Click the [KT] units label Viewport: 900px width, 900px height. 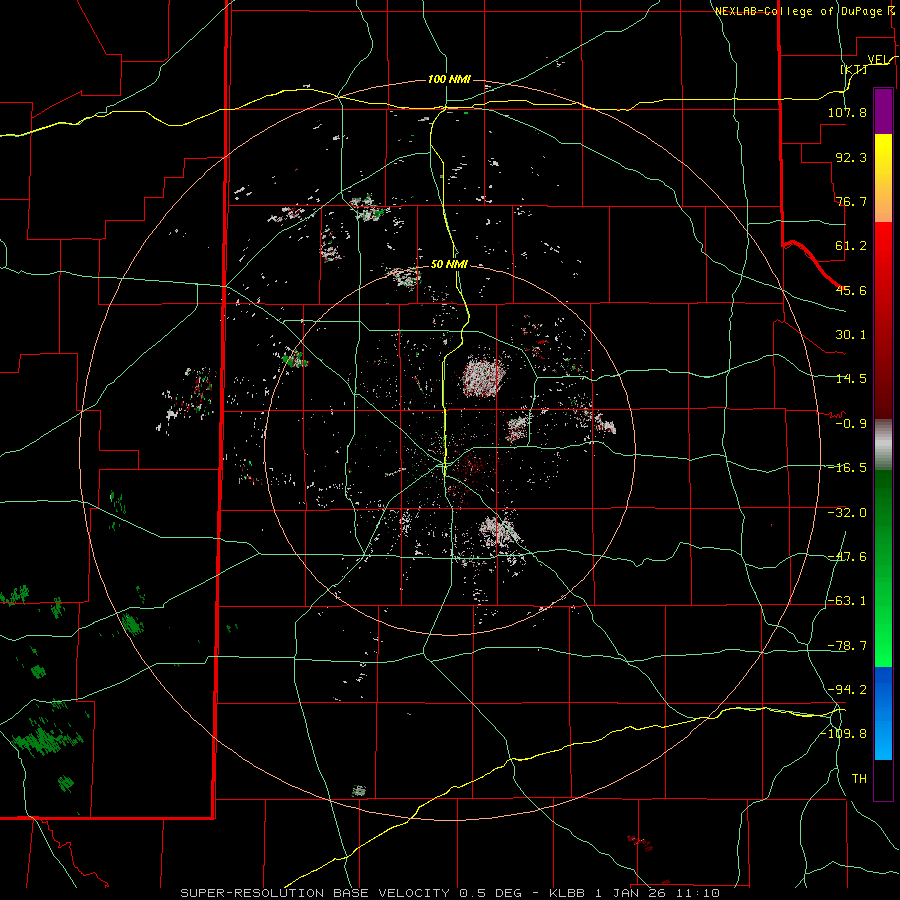click(854, 69)
